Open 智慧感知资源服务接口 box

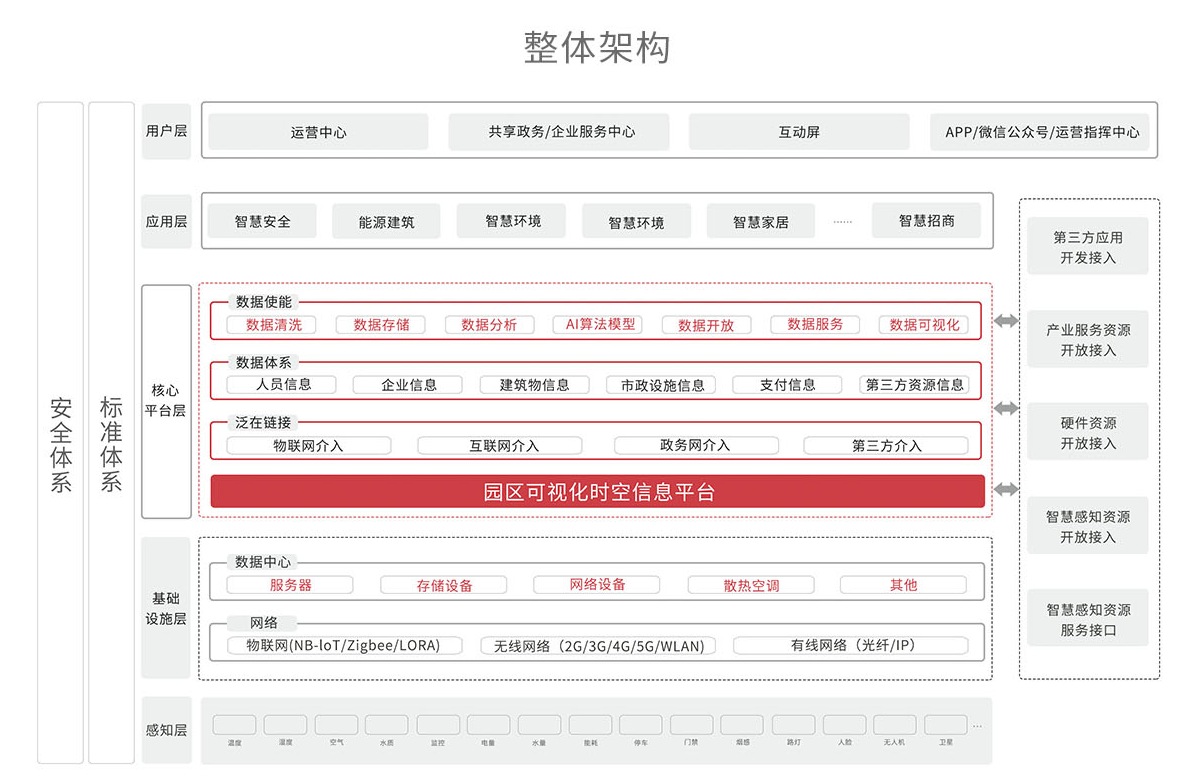(x=1088, y=620)
